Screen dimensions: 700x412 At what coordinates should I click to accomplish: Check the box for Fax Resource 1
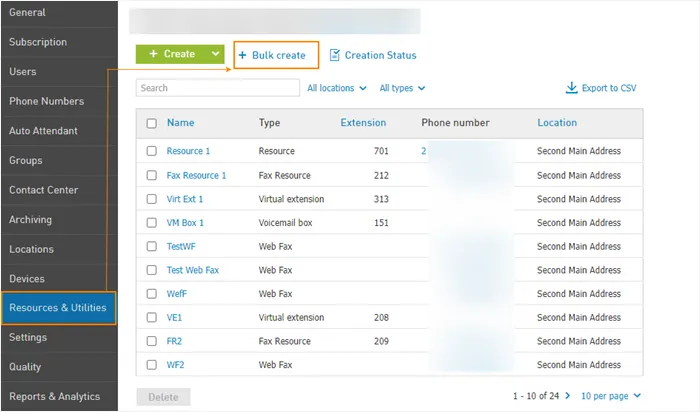(x=152, y=175)
